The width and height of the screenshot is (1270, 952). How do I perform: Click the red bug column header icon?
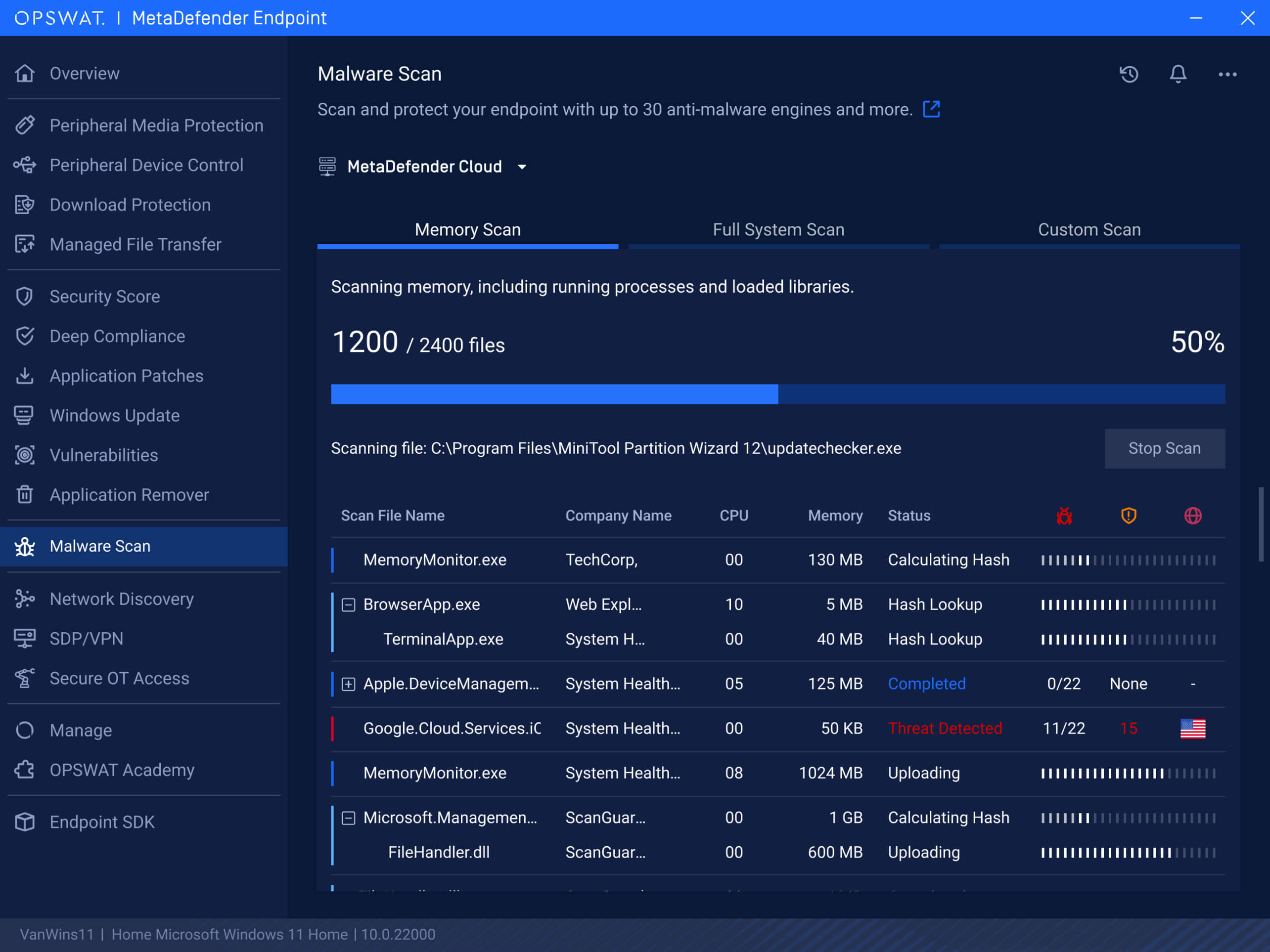pyautogui.click(x=1064, y=516)
